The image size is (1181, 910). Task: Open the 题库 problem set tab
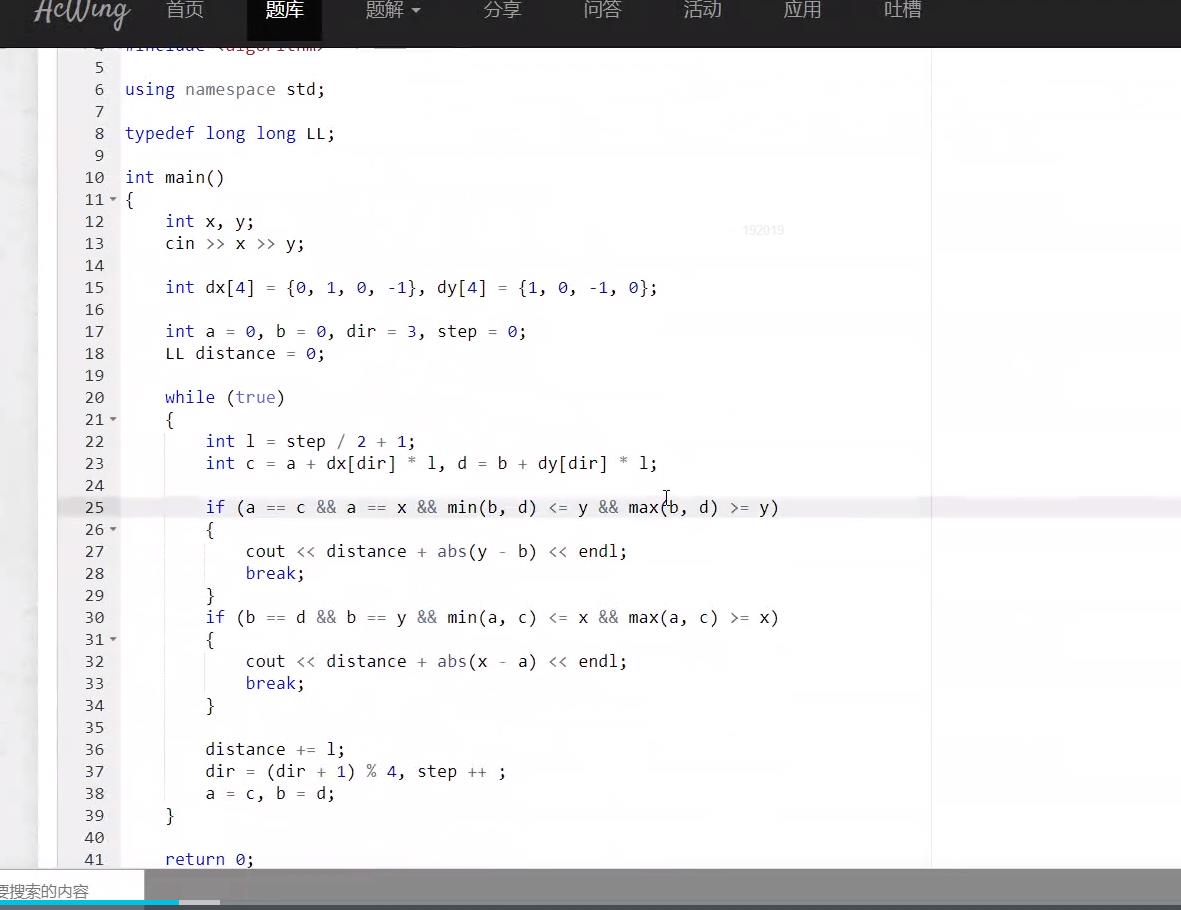coord(285,12)
